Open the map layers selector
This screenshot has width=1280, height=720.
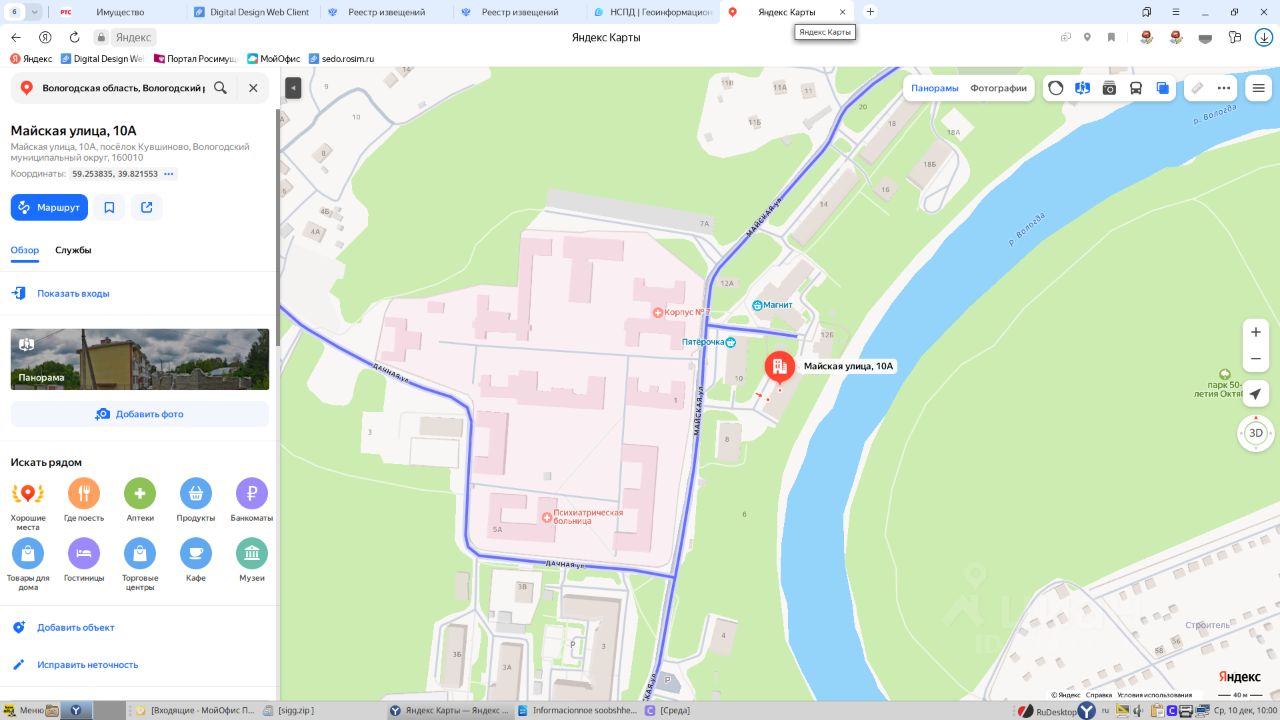point(1162,88)
